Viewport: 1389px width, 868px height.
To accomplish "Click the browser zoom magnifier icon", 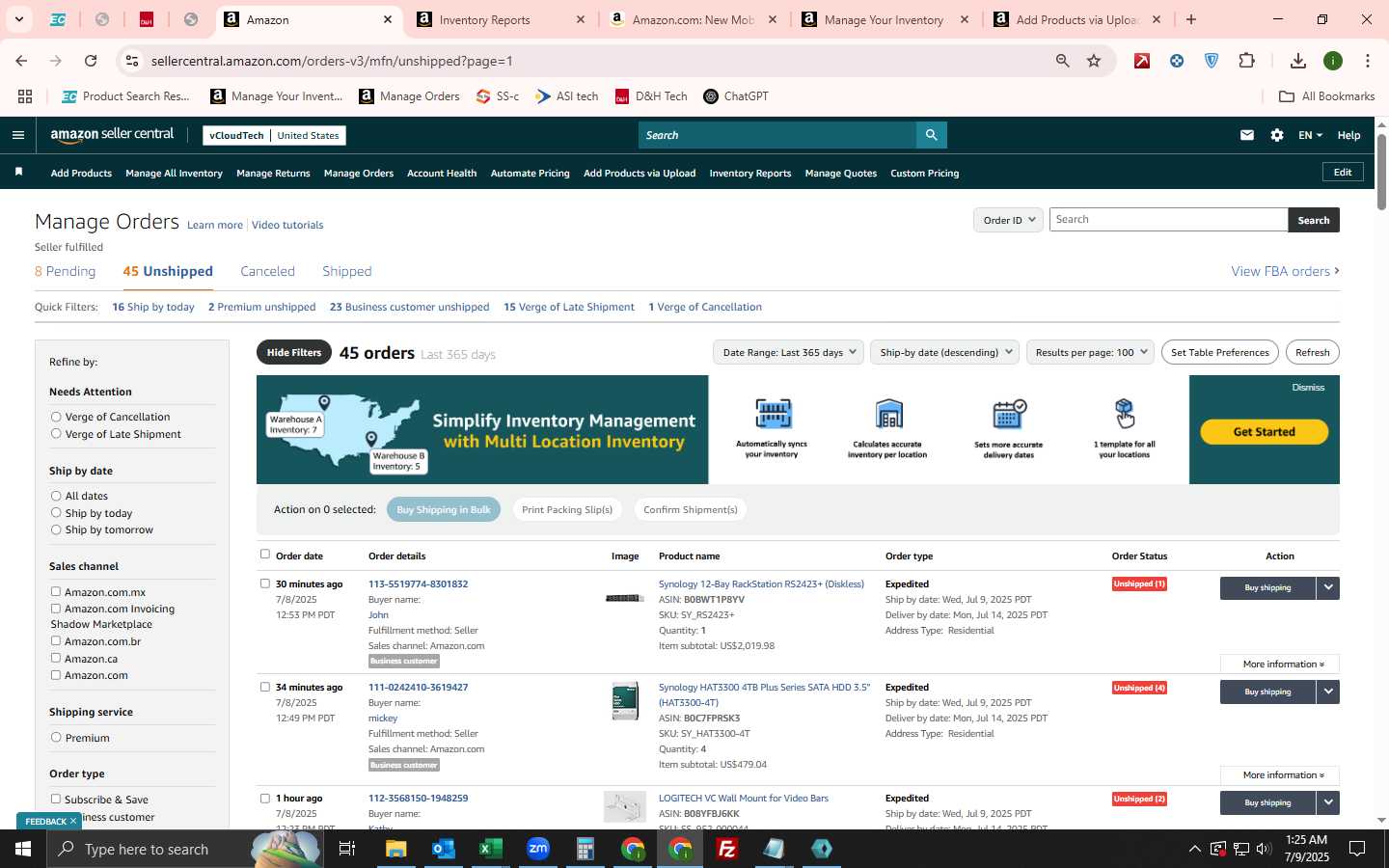I will (1062, 61).
